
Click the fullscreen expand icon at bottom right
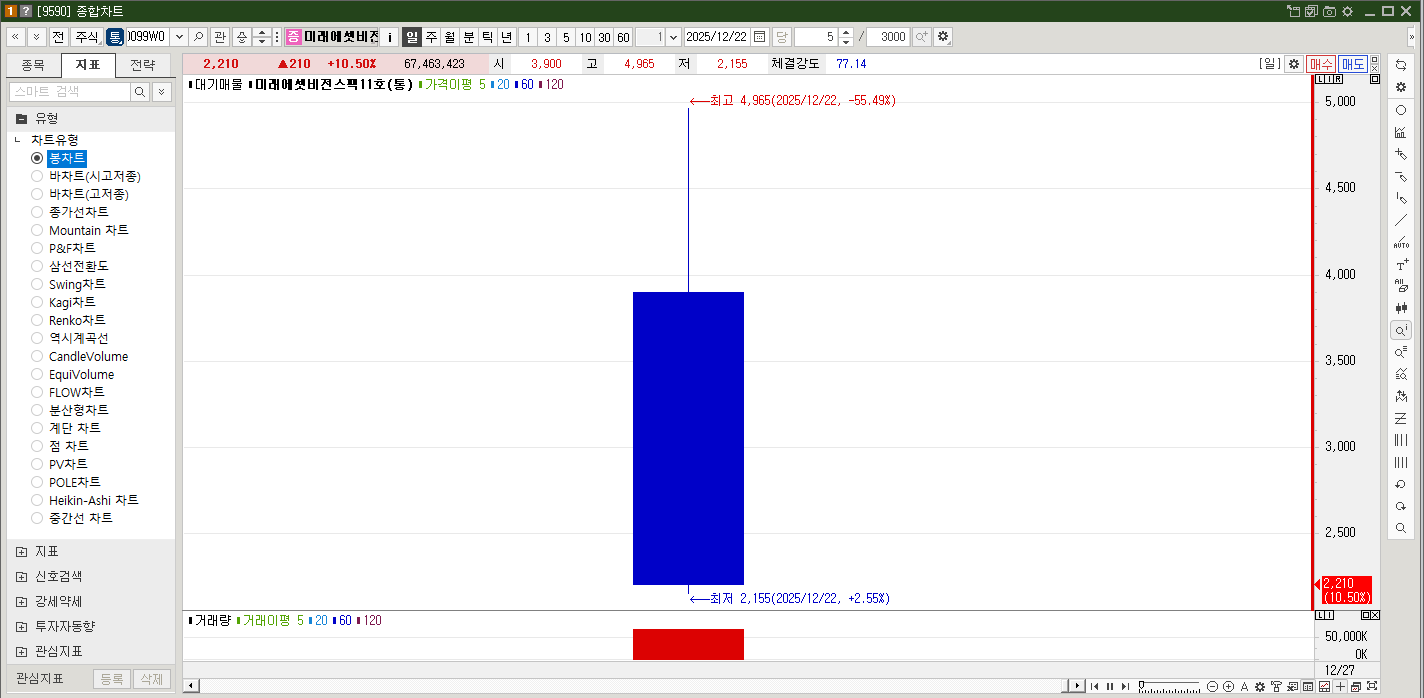(x=1372, y=687)
